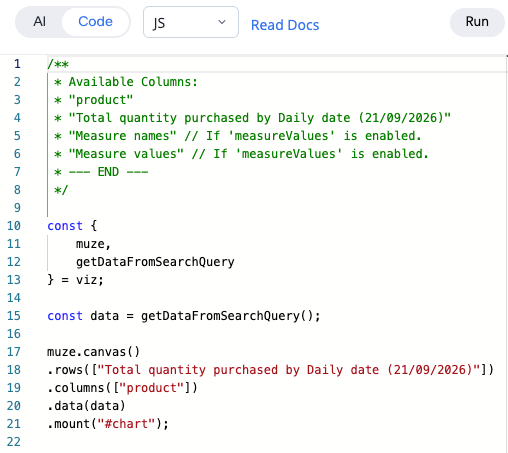
Task: Click the ".columns(["product"])" line
Action: point(122,388)
